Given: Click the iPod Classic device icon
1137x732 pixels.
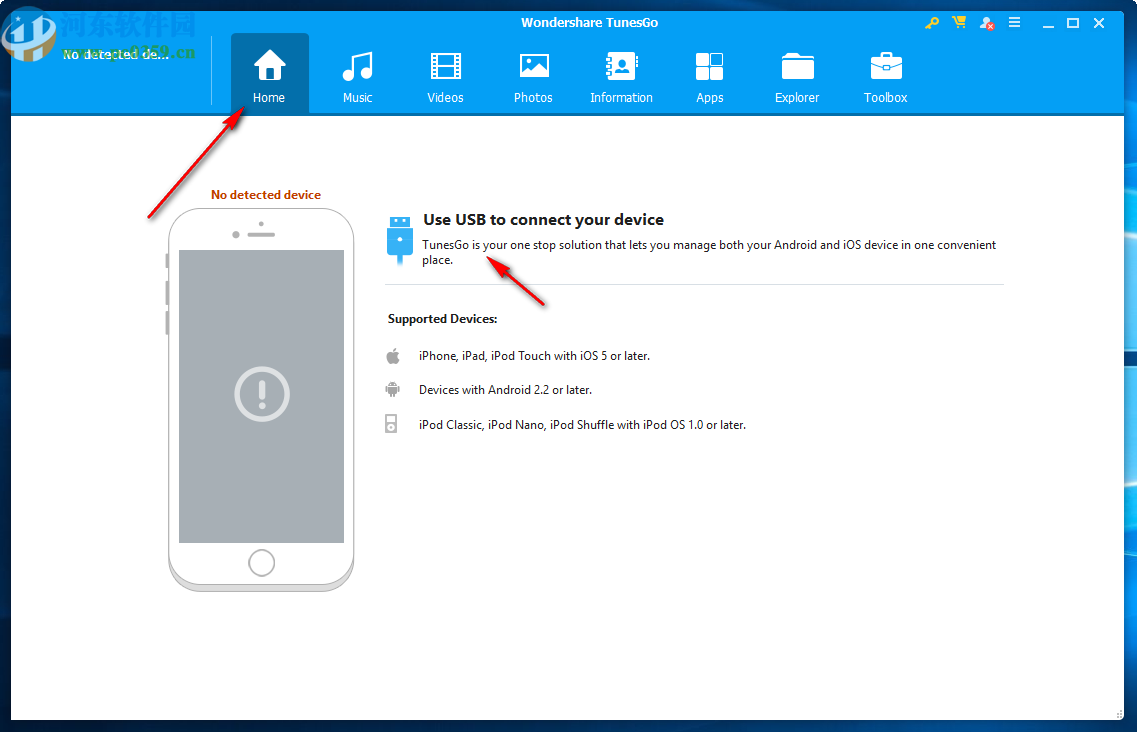Looking at the screenshot, I should pyautogui.click(x=391, y=424).
